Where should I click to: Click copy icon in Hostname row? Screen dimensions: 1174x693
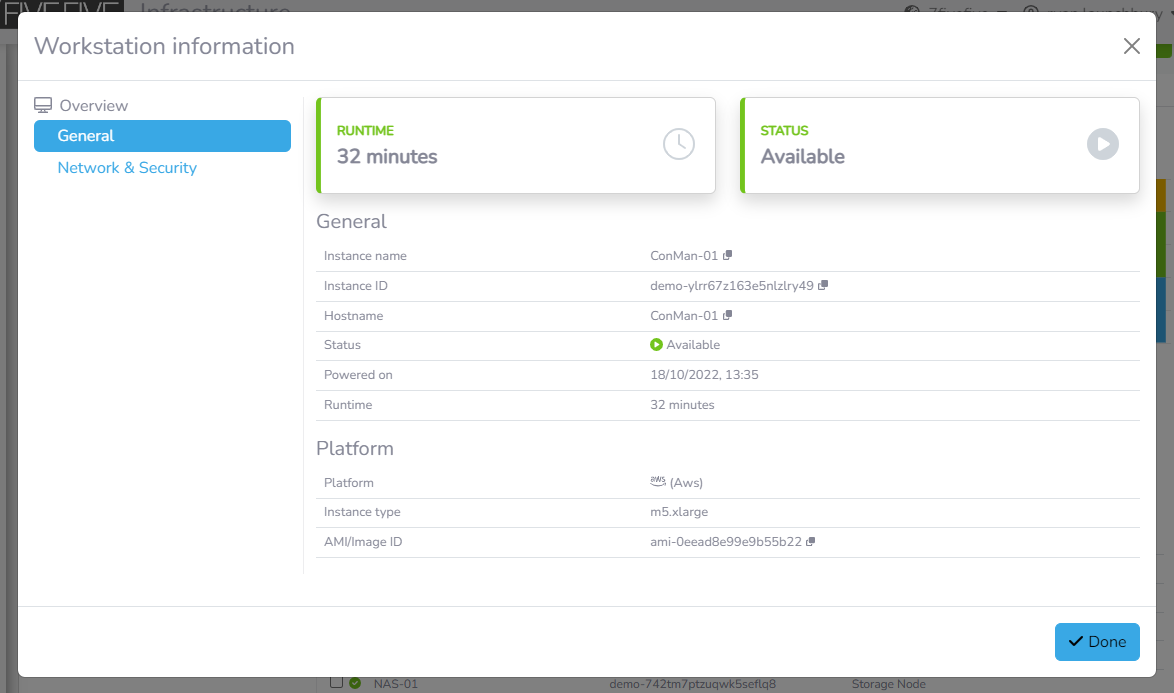pyautogui.click(x=728, y=316)
